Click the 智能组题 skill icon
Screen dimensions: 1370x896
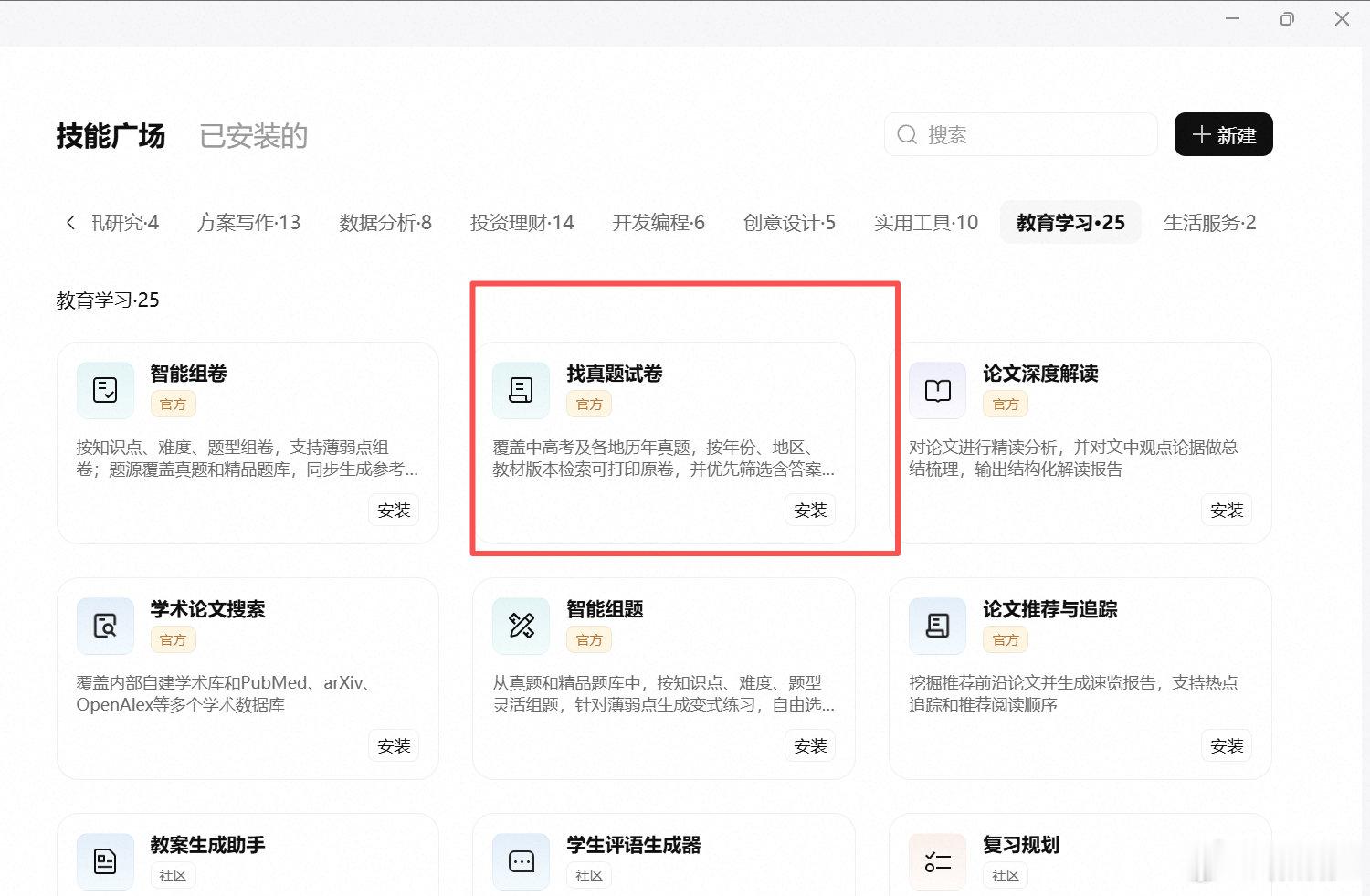pos(521,626)
